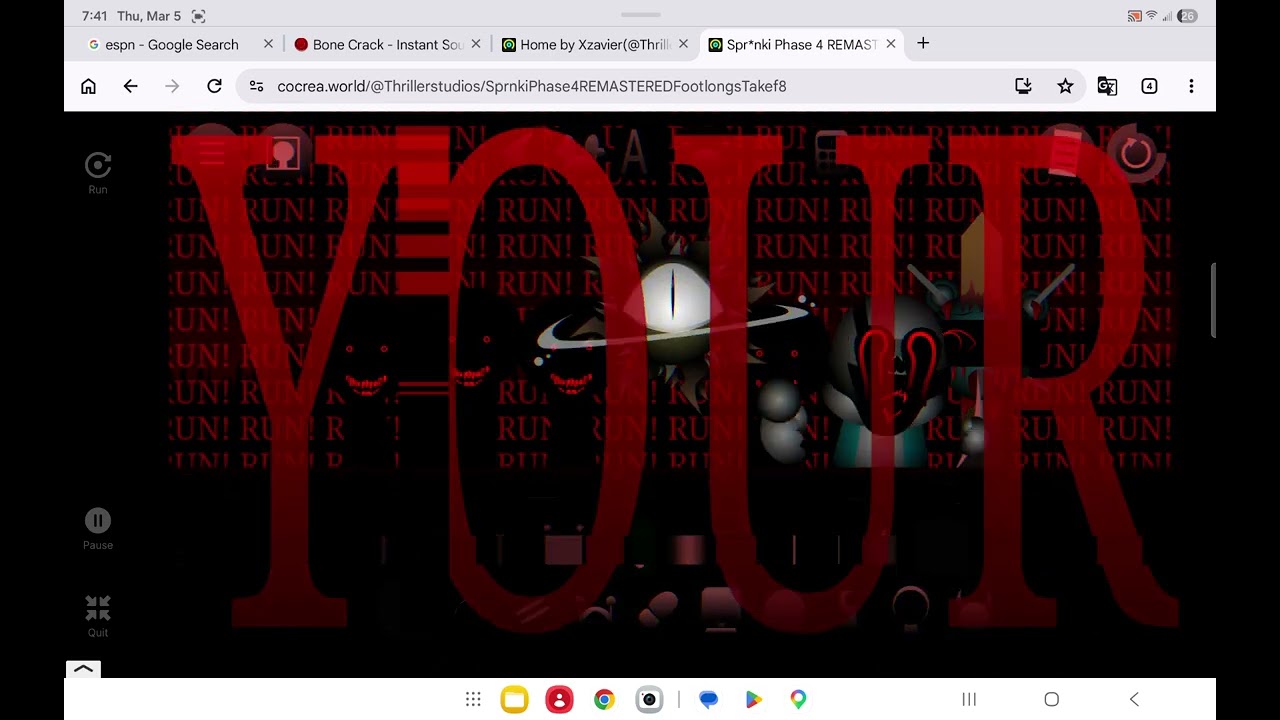Screen dimensions: 1280x720
Task: Launch the Camera app
Action: click(649, 699)
